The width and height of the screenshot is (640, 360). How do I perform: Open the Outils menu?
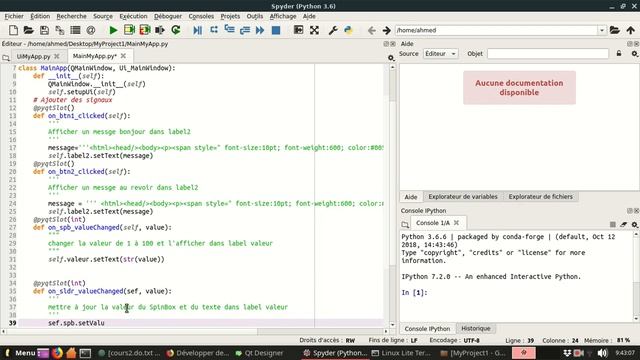click(255, 16)
